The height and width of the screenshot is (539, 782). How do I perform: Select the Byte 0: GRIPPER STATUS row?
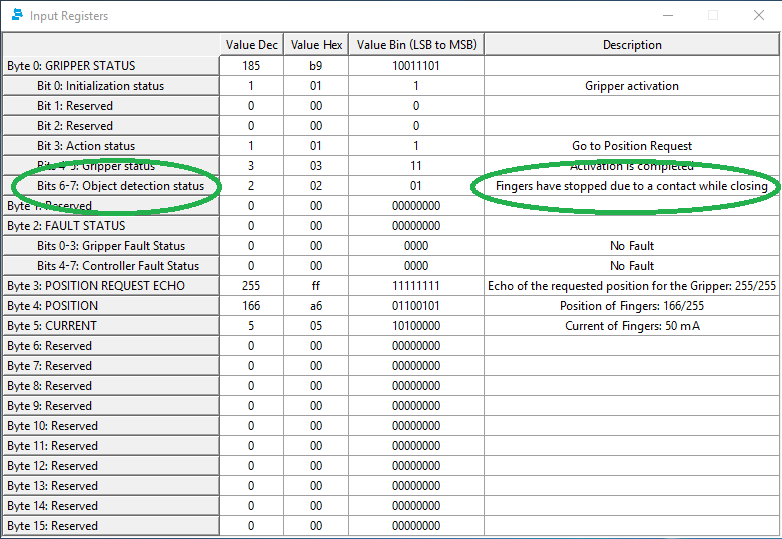pos(70,66)
